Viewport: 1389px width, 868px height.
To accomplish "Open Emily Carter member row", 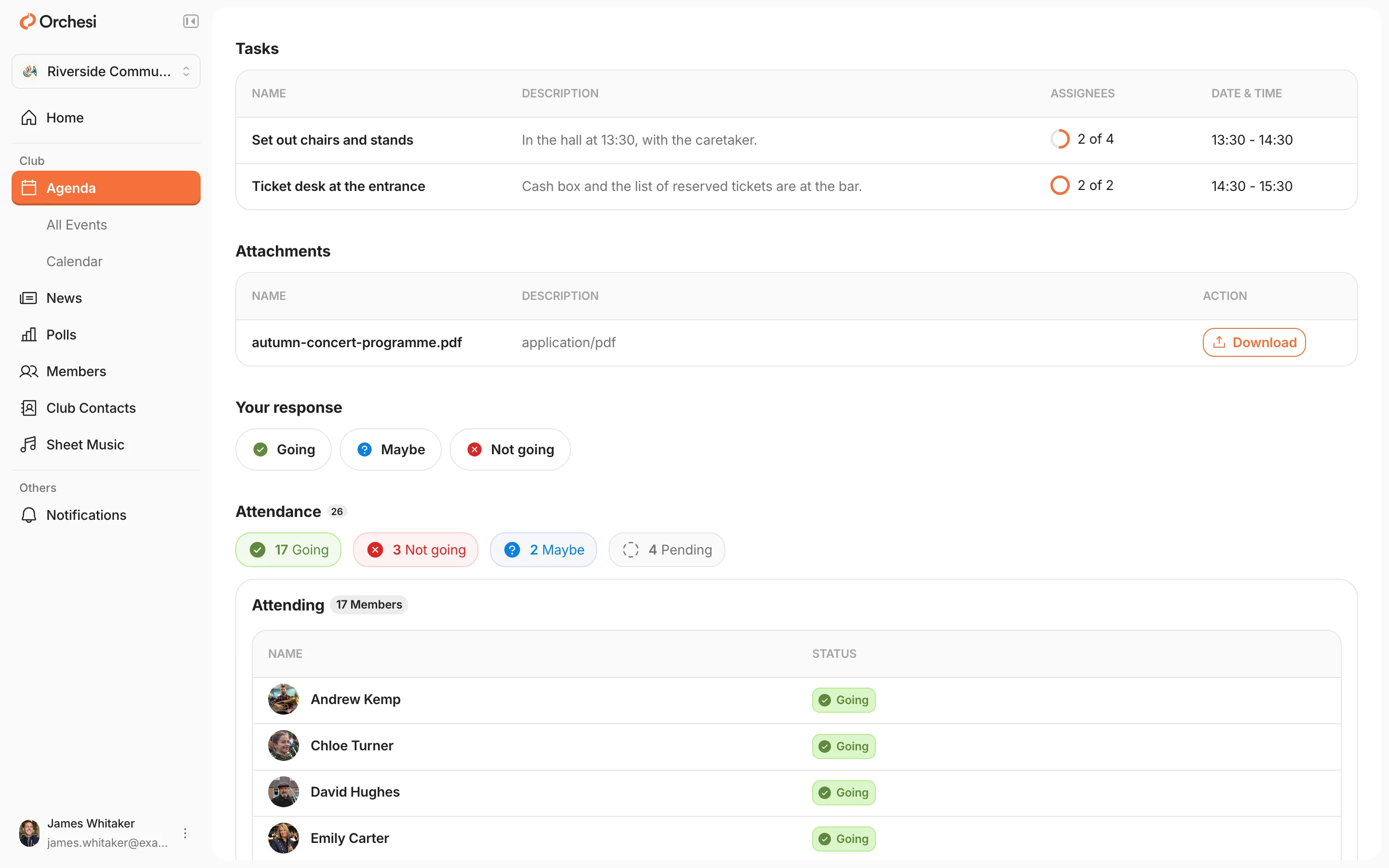I will (x=797, y=839).
